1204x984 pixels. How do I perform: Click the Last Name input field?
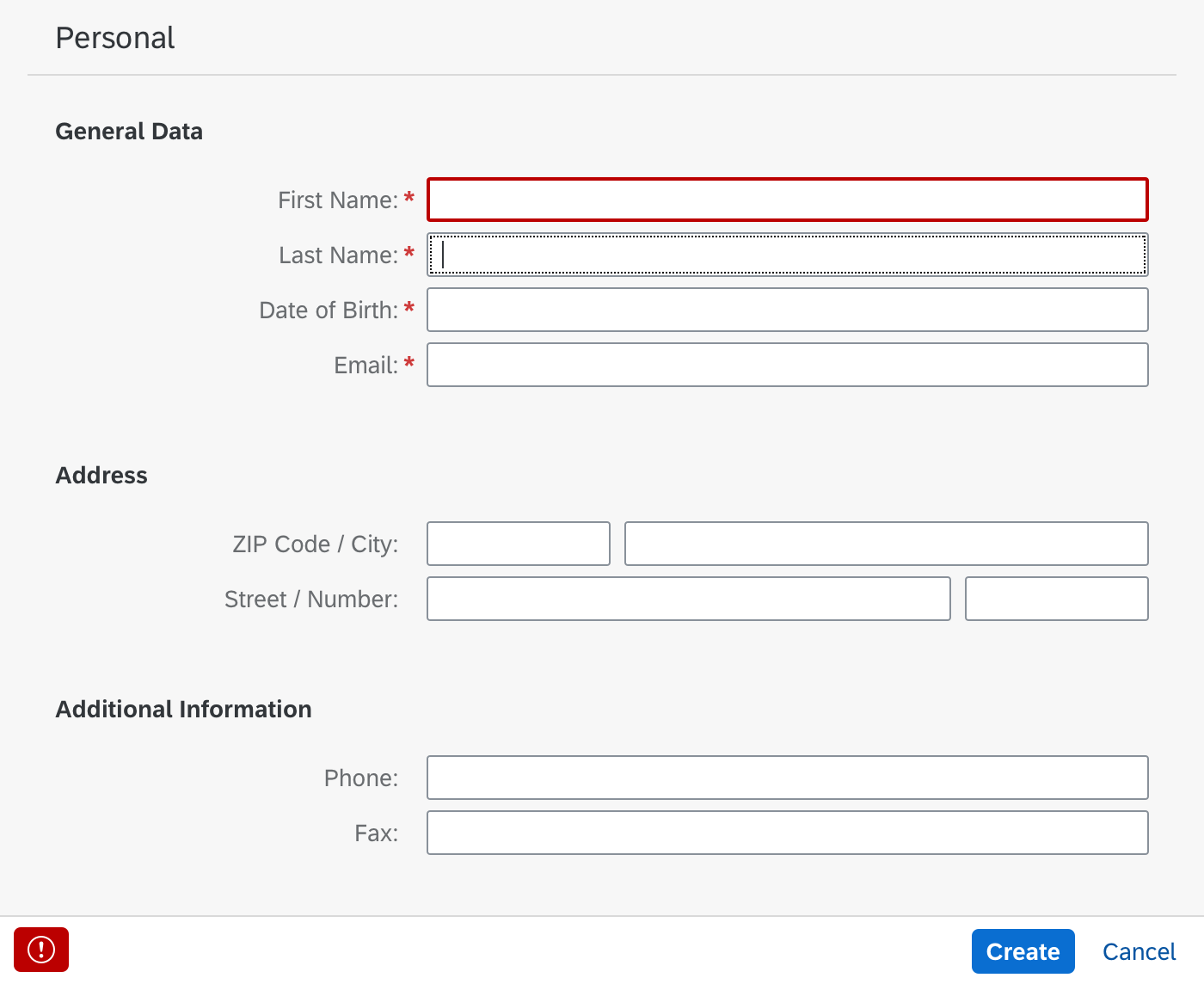tap(787, 255)
